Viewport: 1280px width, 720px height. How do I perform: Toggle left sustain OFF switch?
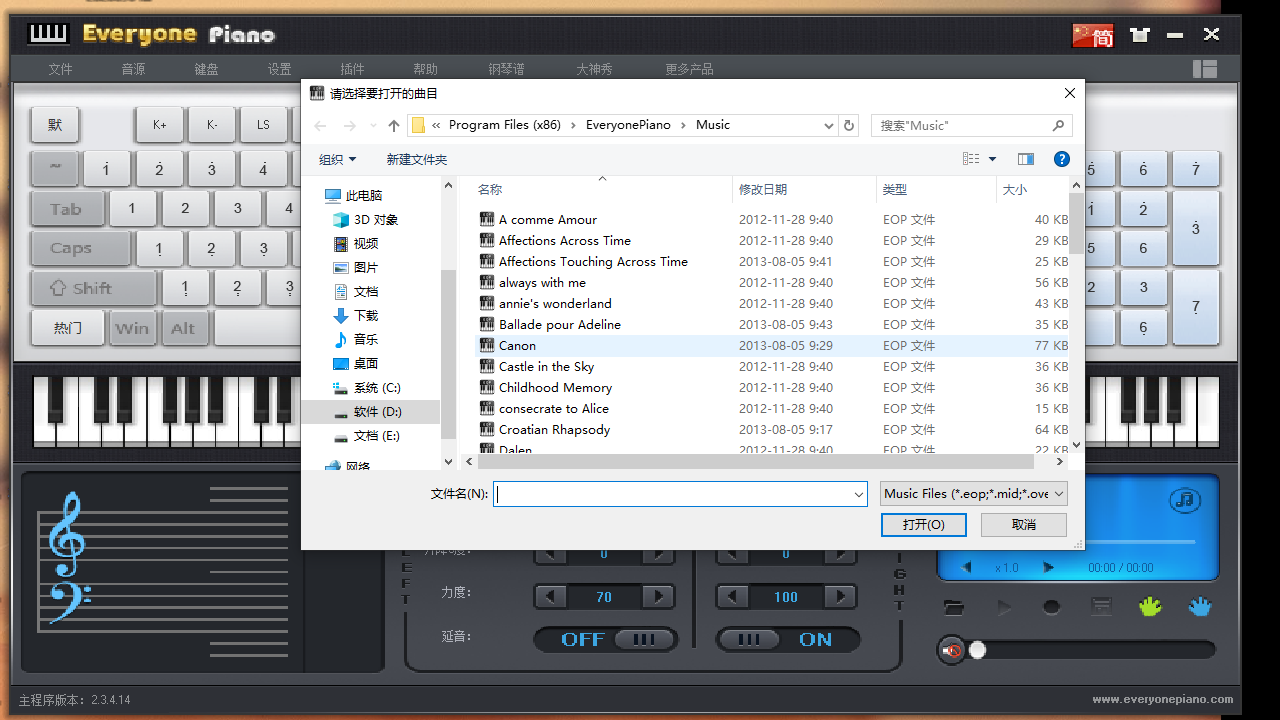click(606, 639)
